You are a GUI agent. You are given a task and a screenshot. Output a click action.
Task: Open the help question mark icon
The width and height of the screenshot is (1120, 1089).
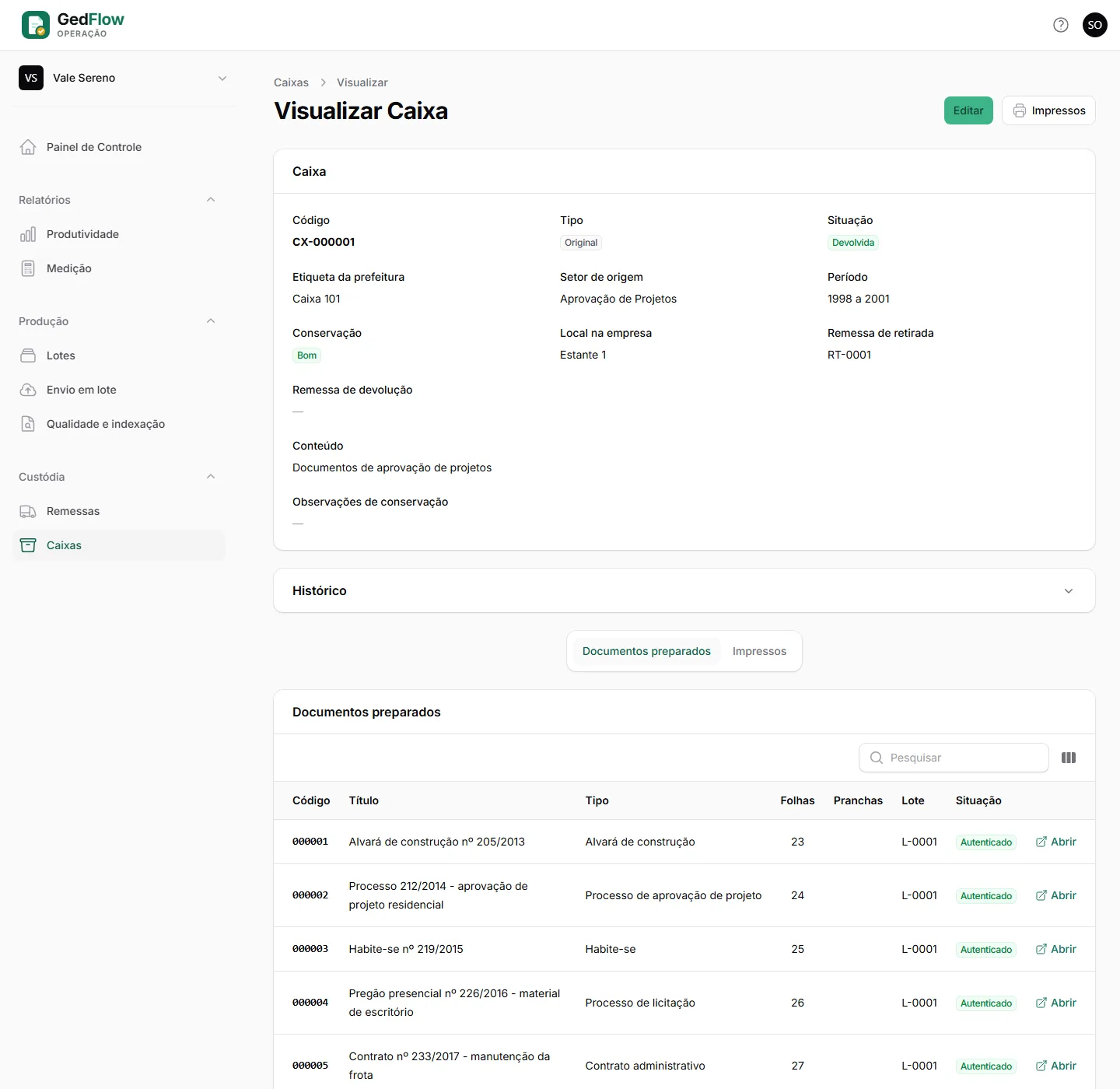(x=1061, y=25)
